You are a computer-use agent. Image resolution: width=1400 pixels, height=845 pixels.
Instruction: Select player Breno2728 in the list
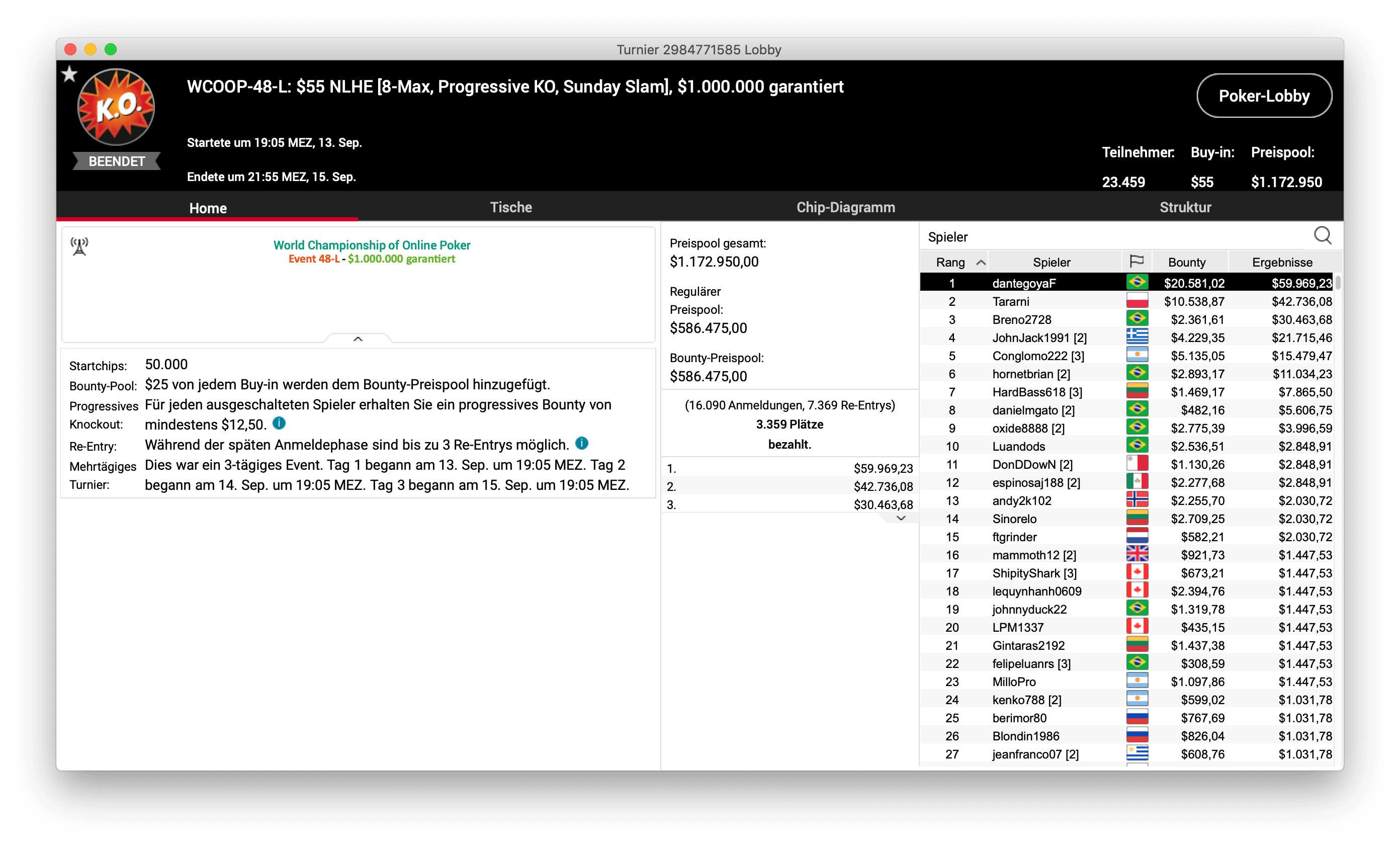[1022, 319]
